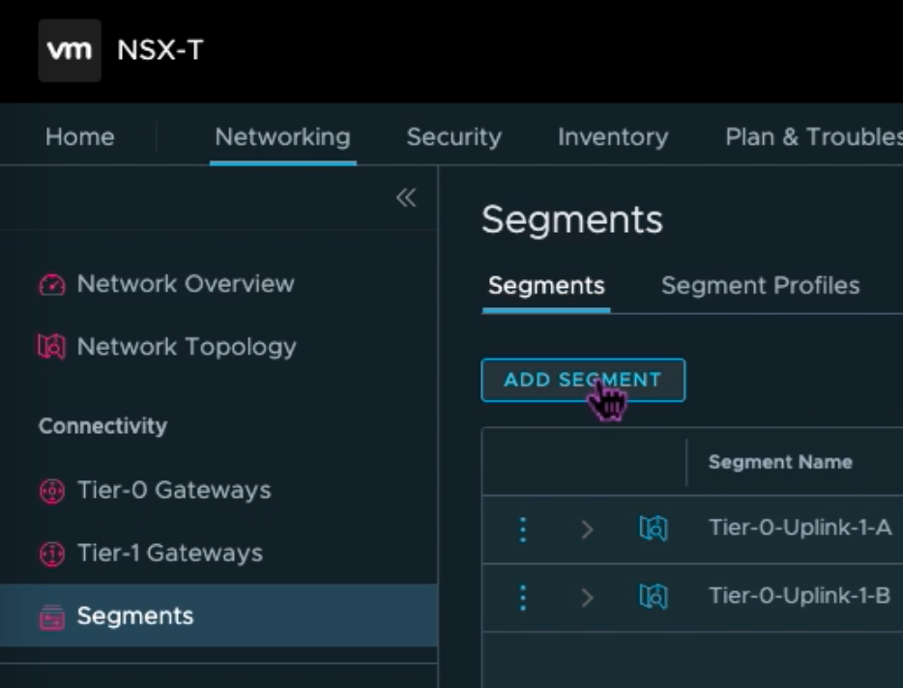Click the NSX-T product title
This screenshot has height=688, width=904.
pos(160,50)
